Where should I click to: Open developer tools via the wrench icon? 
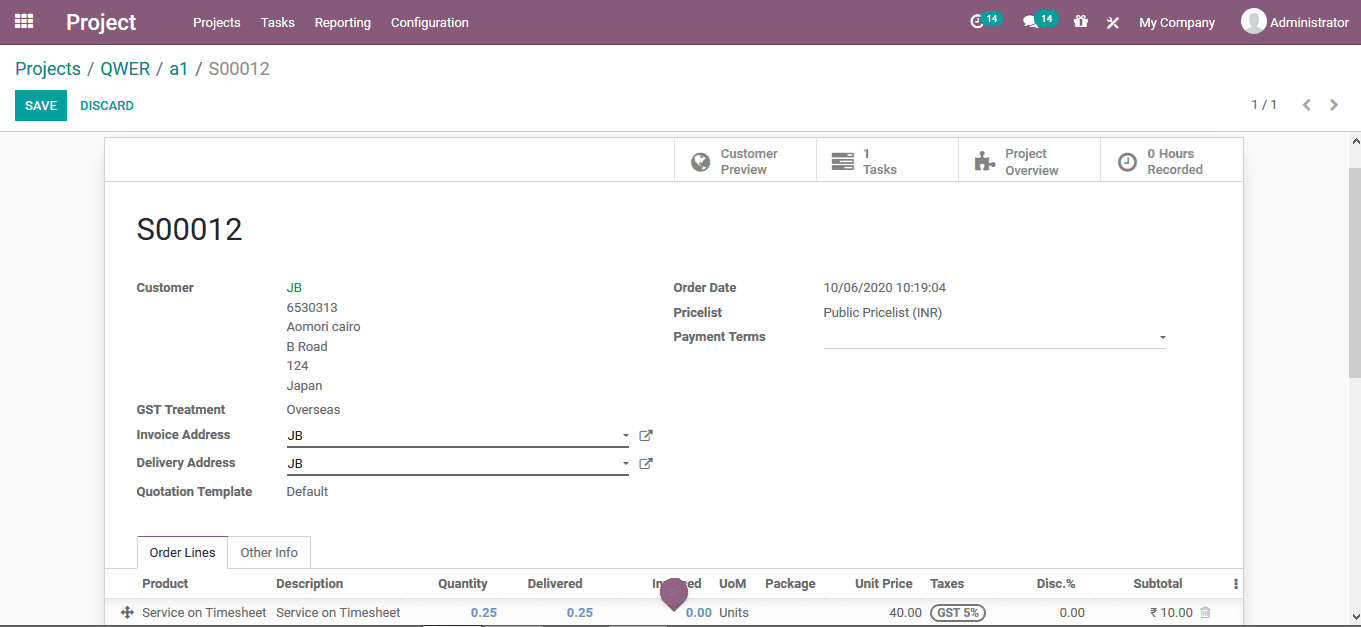click(1112, 22)
